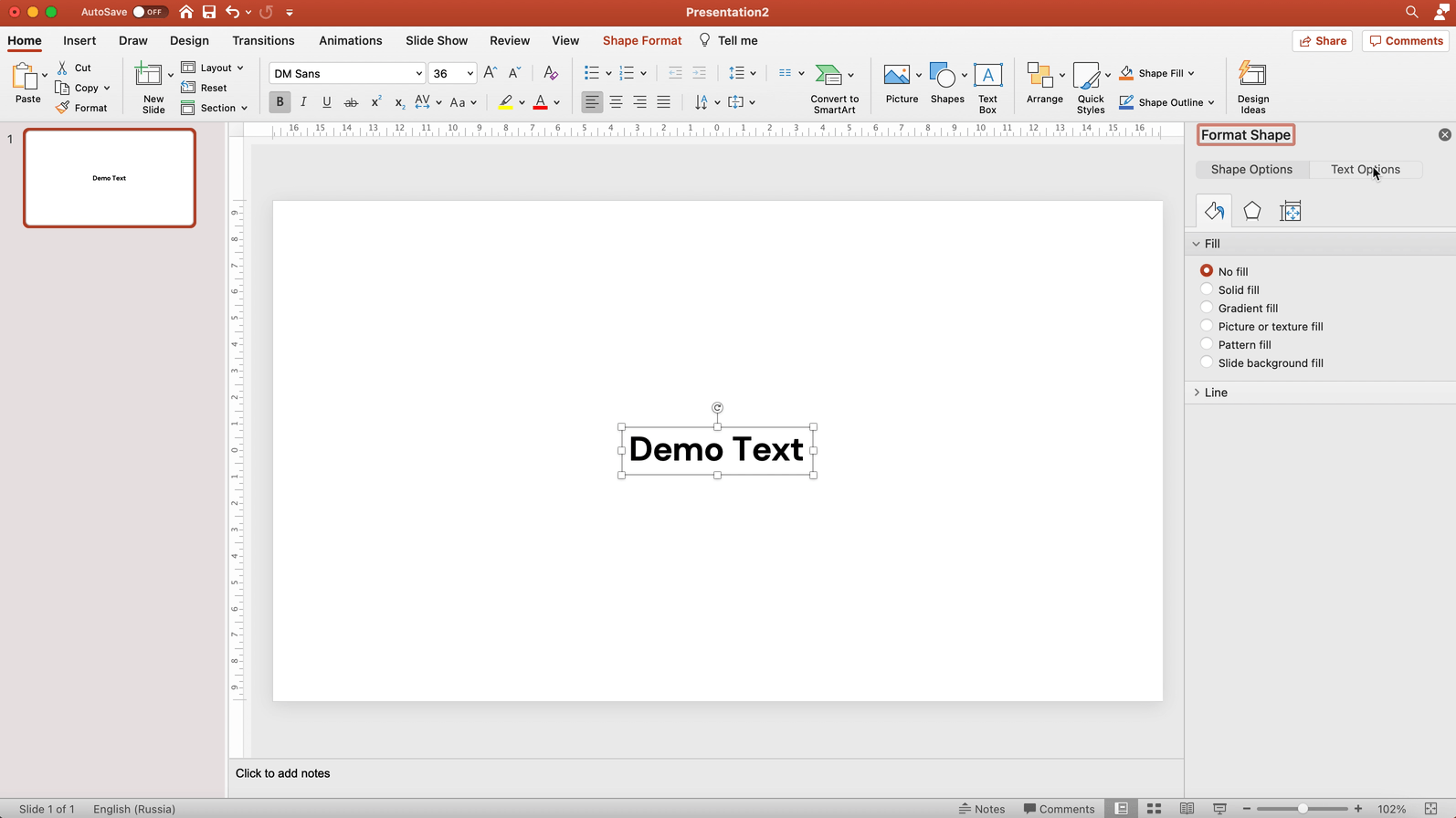Clear all formatting icon
This screenshot has width=1456, height=818.
click(551, 73)
